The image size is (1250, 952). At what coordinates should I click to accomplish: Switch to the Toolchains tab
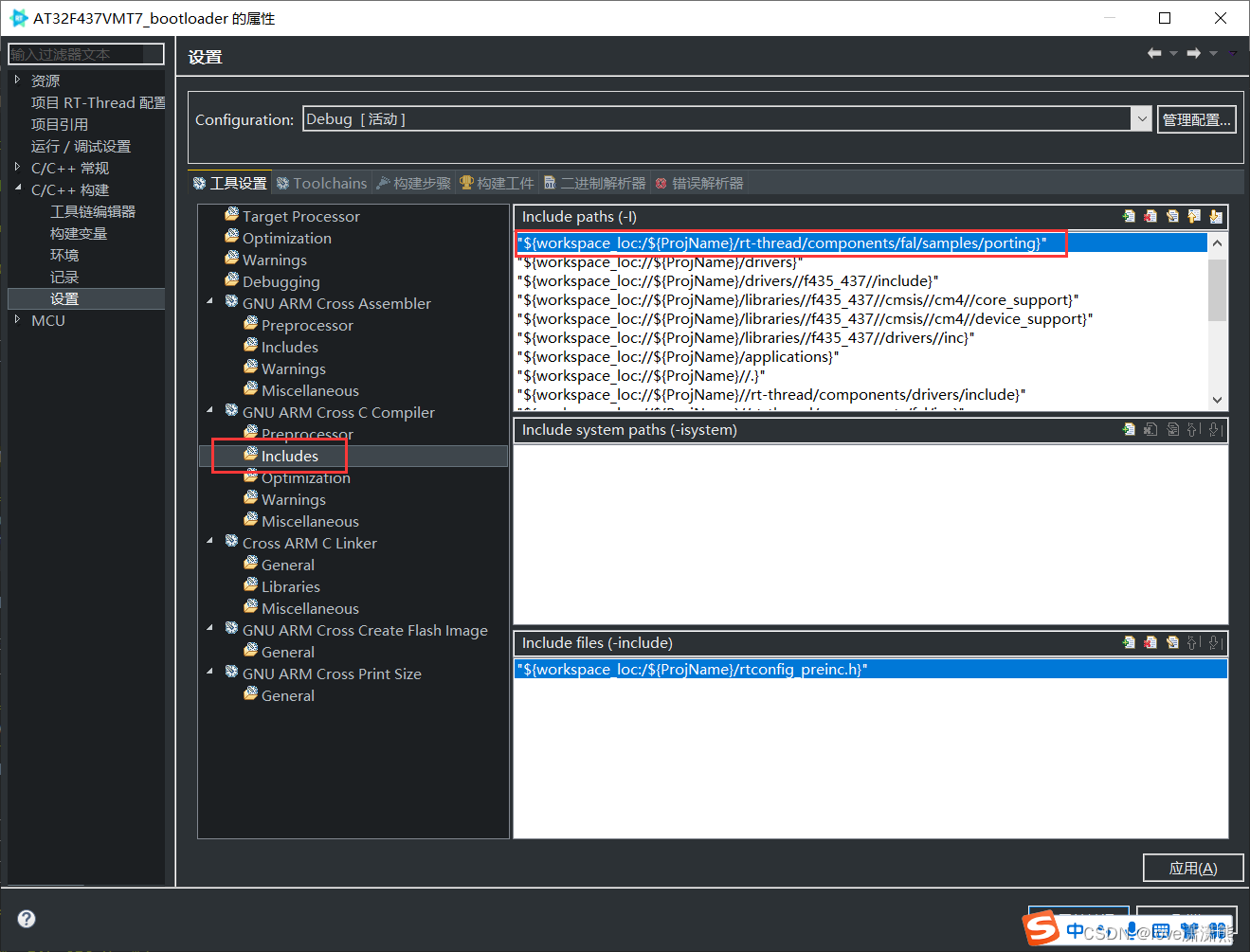pos(321,183)
